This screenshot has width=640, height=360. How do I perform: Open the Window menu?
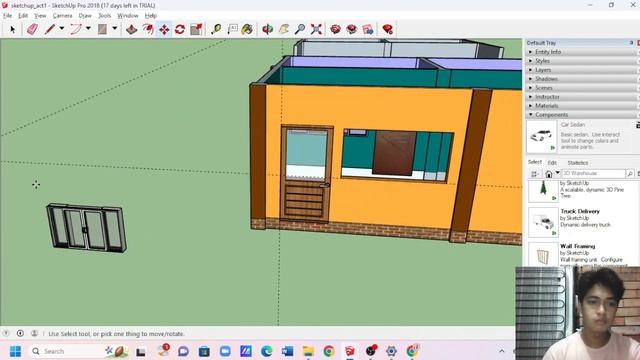click(128, 16)
